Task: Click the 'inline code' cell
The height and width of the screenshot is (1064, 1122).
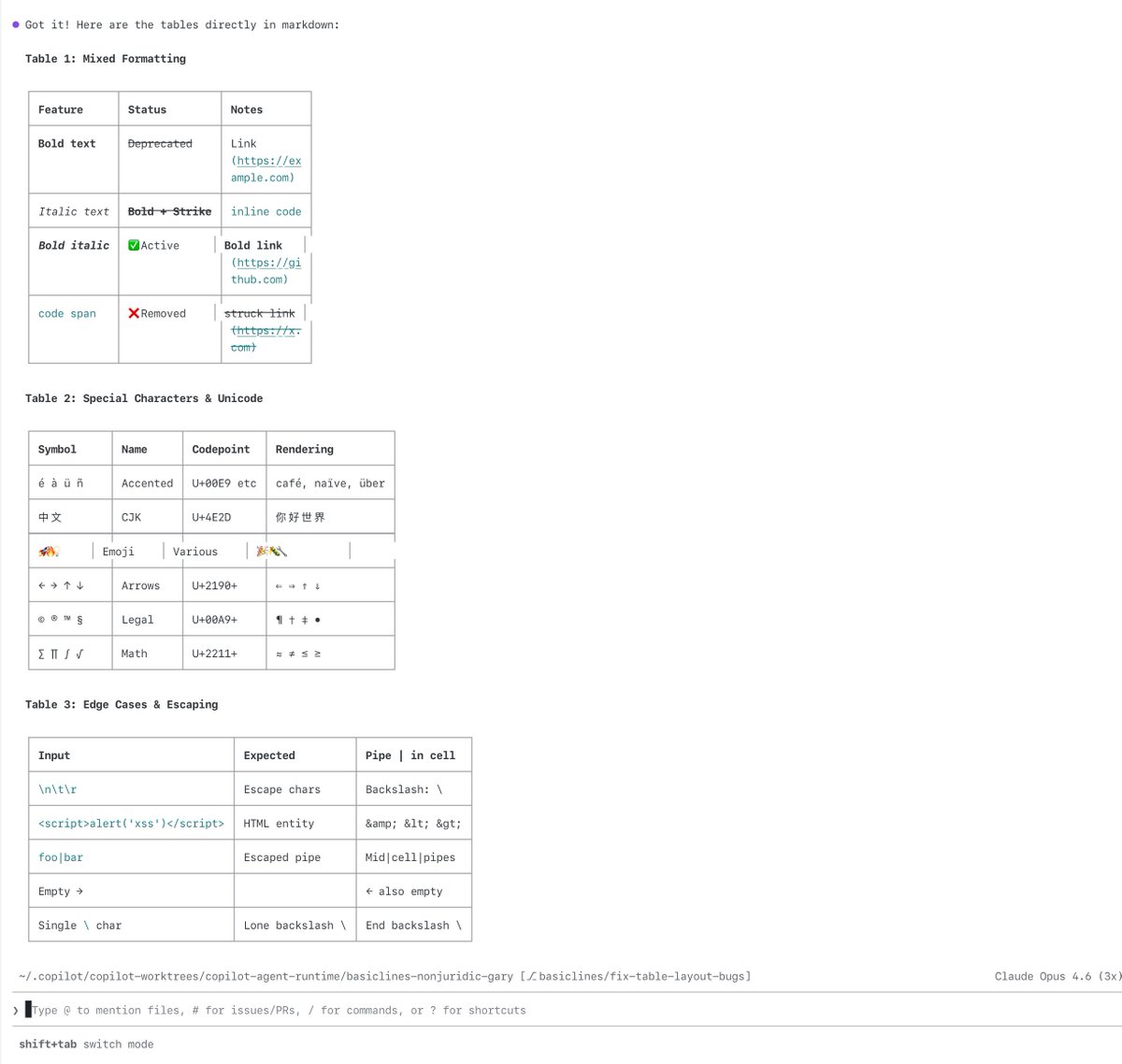Action: (x=266, y=211)
